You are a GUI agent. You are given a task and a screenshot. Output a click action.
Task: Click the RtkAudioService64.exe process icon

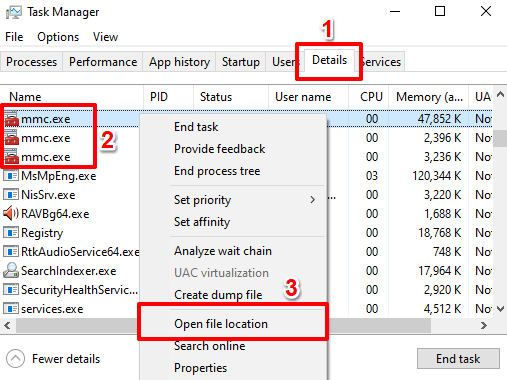[x=11, y=251]
